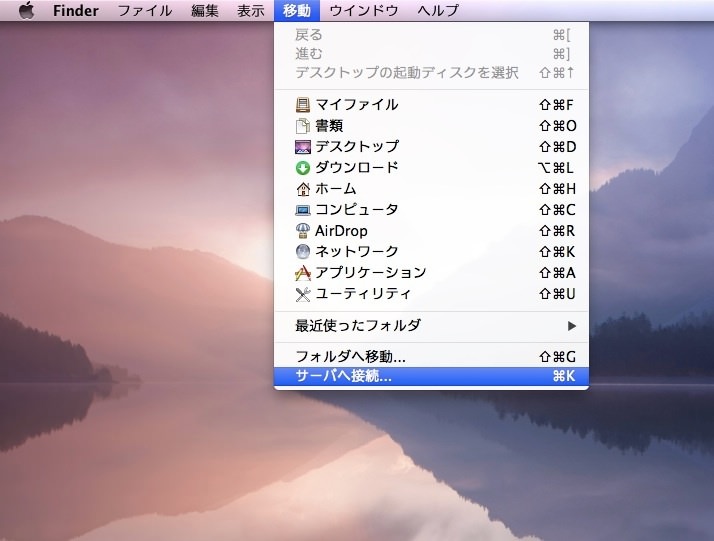Expand 最近使ったフォルダ submenu
This screenshot has width=714, height=541.
(x=431, y=326)
